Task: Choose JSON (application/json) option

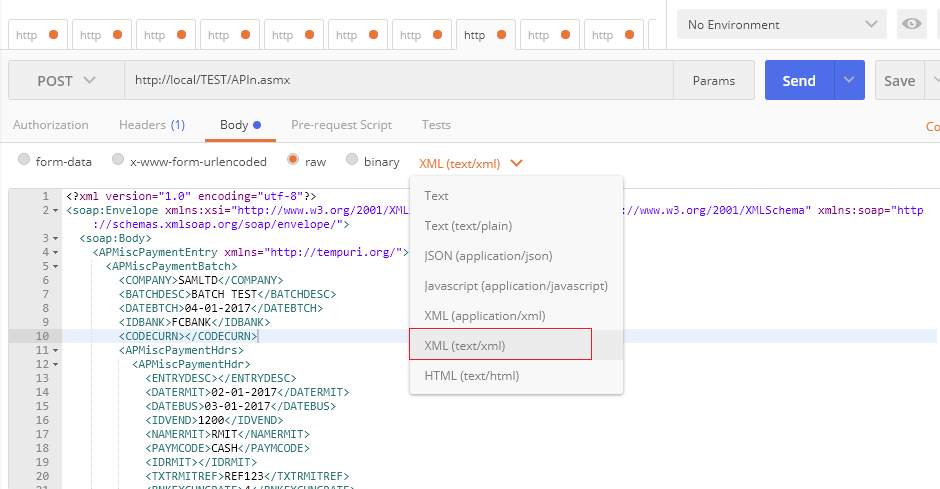Action: tap(516, 255)
